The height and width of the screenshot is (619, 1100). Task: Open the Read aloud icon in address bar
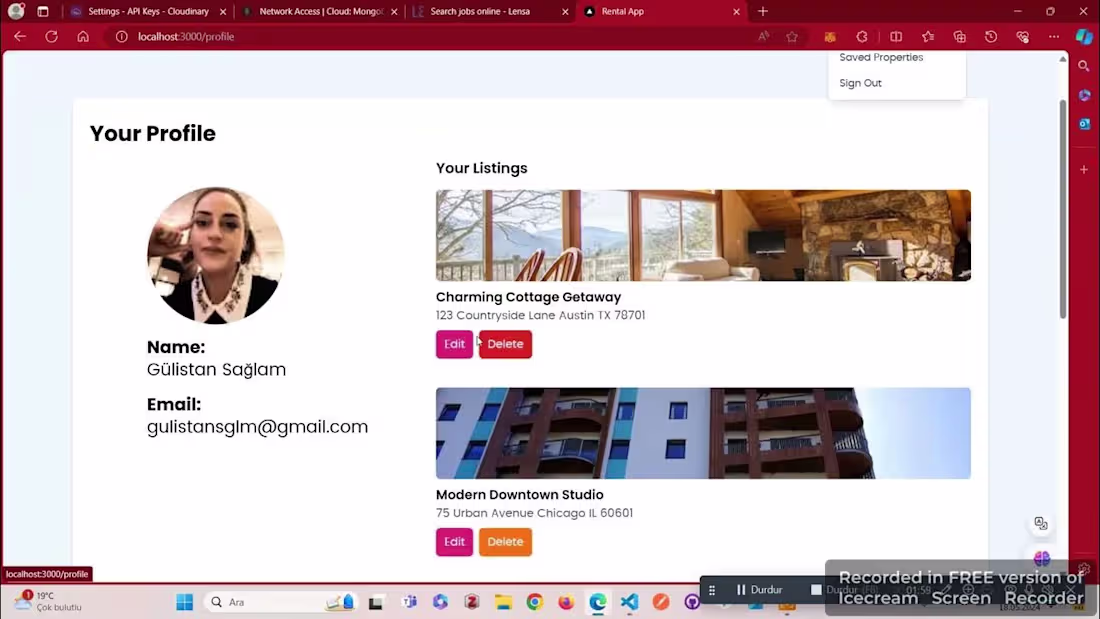pos(763,36)
